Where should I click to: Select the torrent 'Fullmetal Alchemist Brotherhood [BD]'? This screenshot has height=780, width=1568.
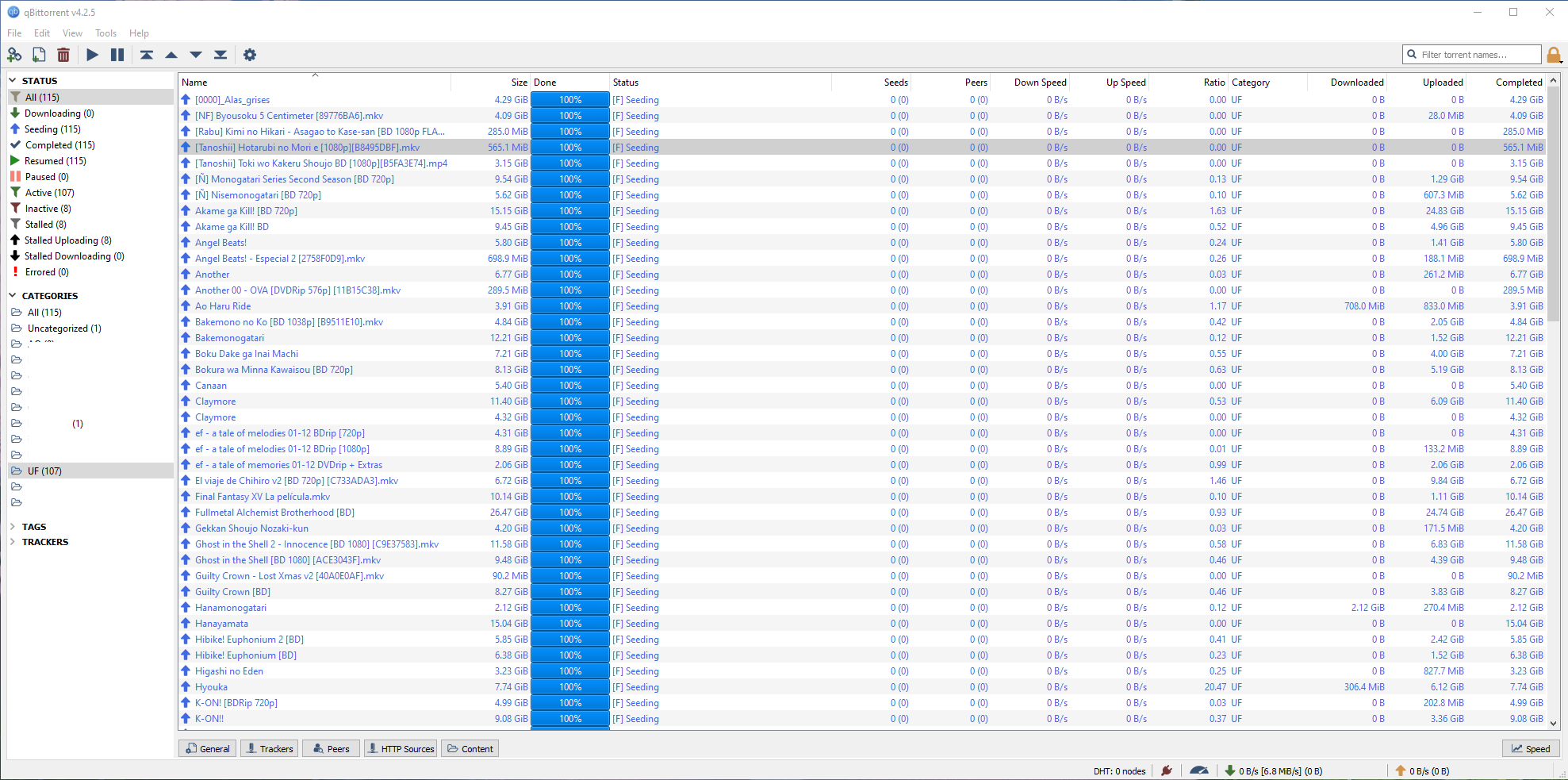(x=274, y=513)
